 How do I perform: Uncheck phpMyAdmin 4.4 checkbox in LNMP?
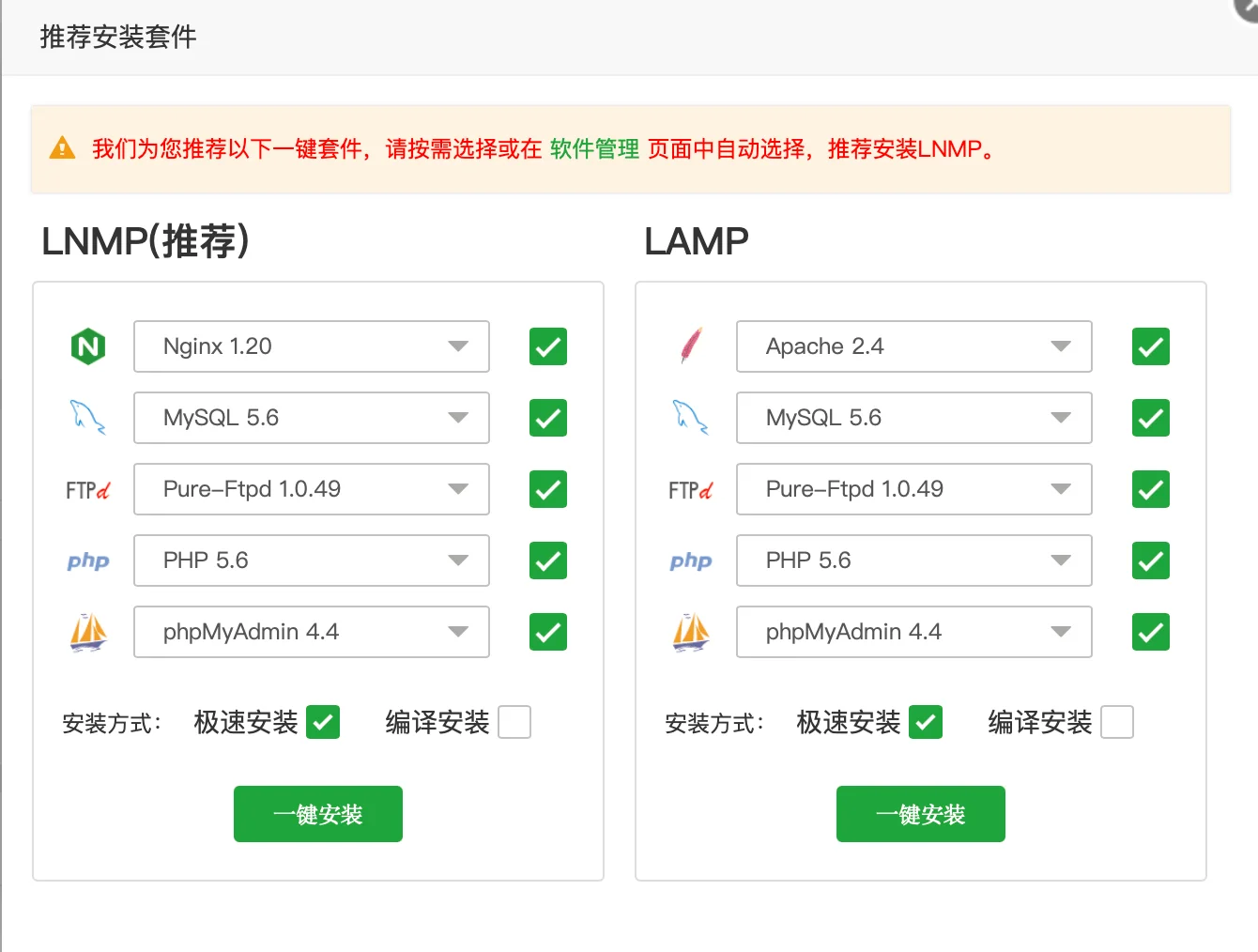point(548,632)
